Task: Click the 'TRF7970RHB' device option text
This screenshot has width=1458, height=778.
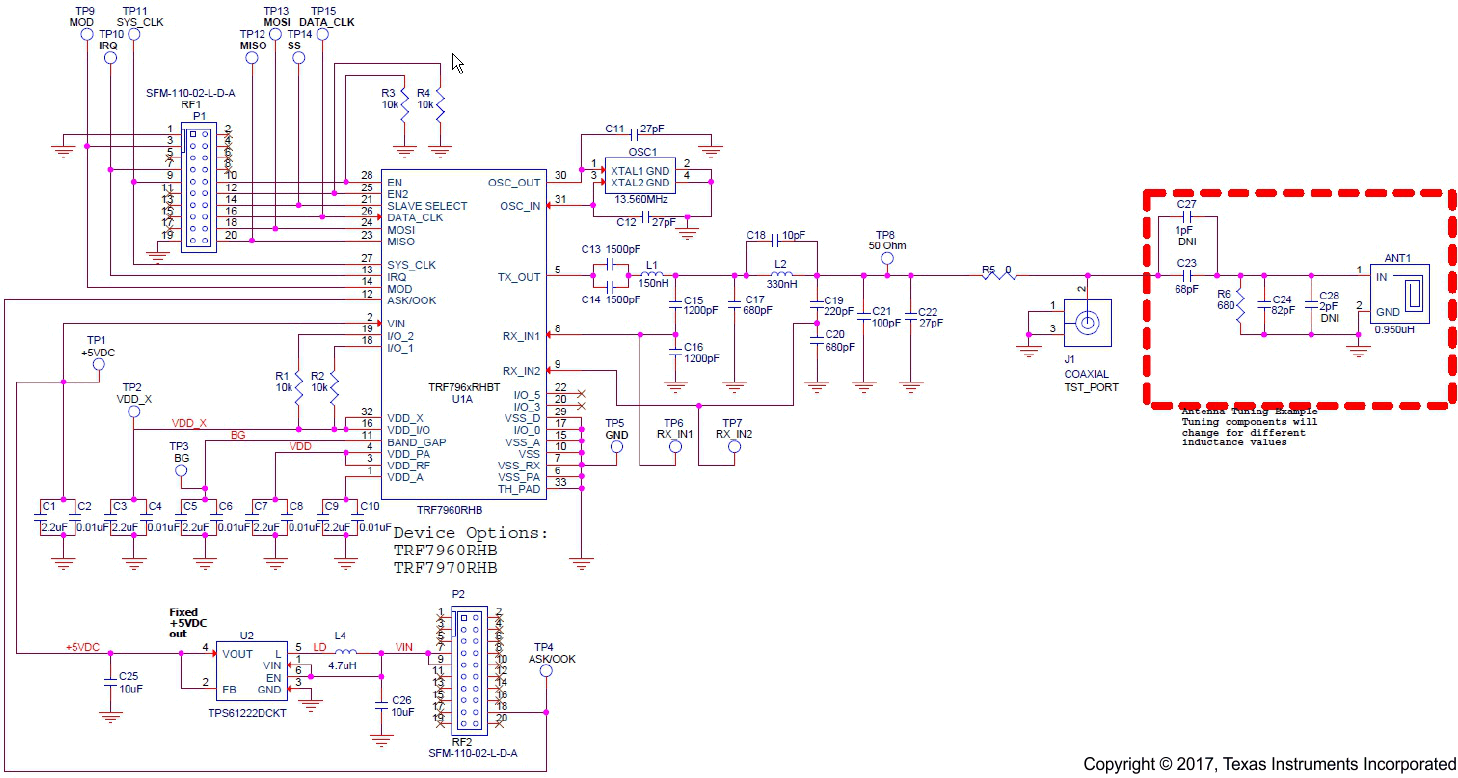Action: [x=445, y=568]
